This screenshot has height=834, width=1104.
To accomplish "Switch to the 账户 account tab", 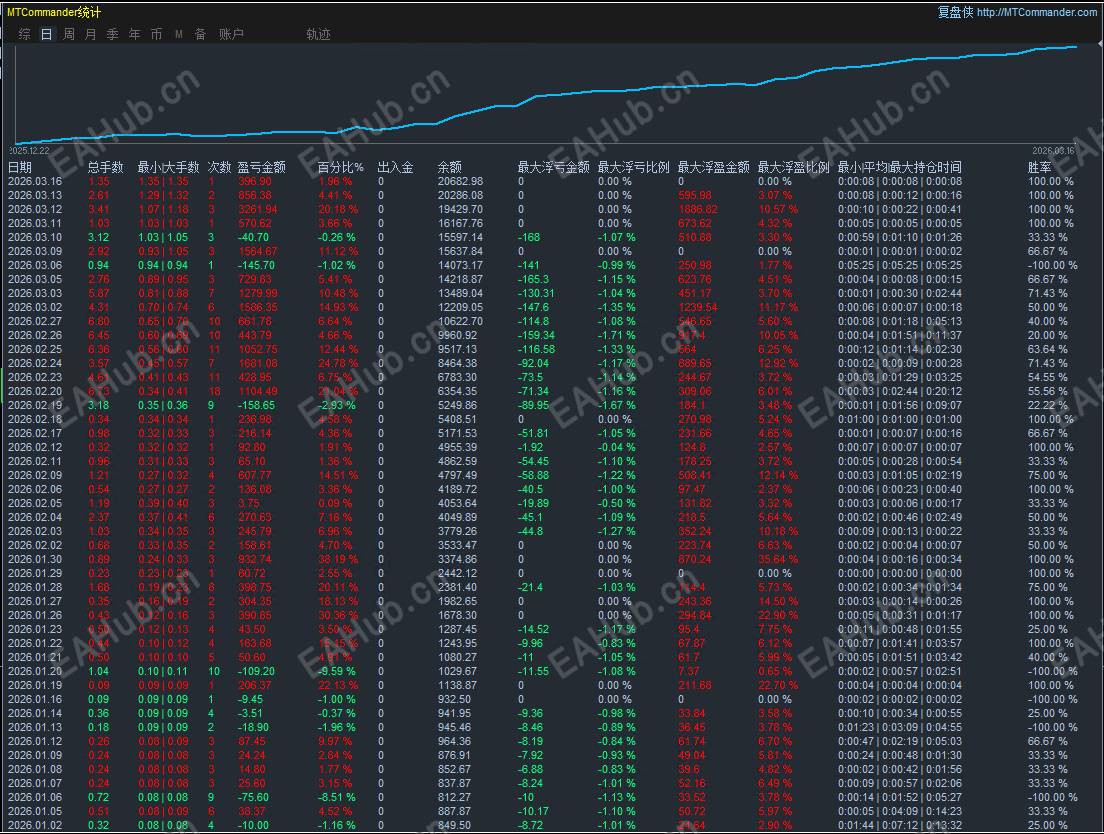I will coord(231,34).
